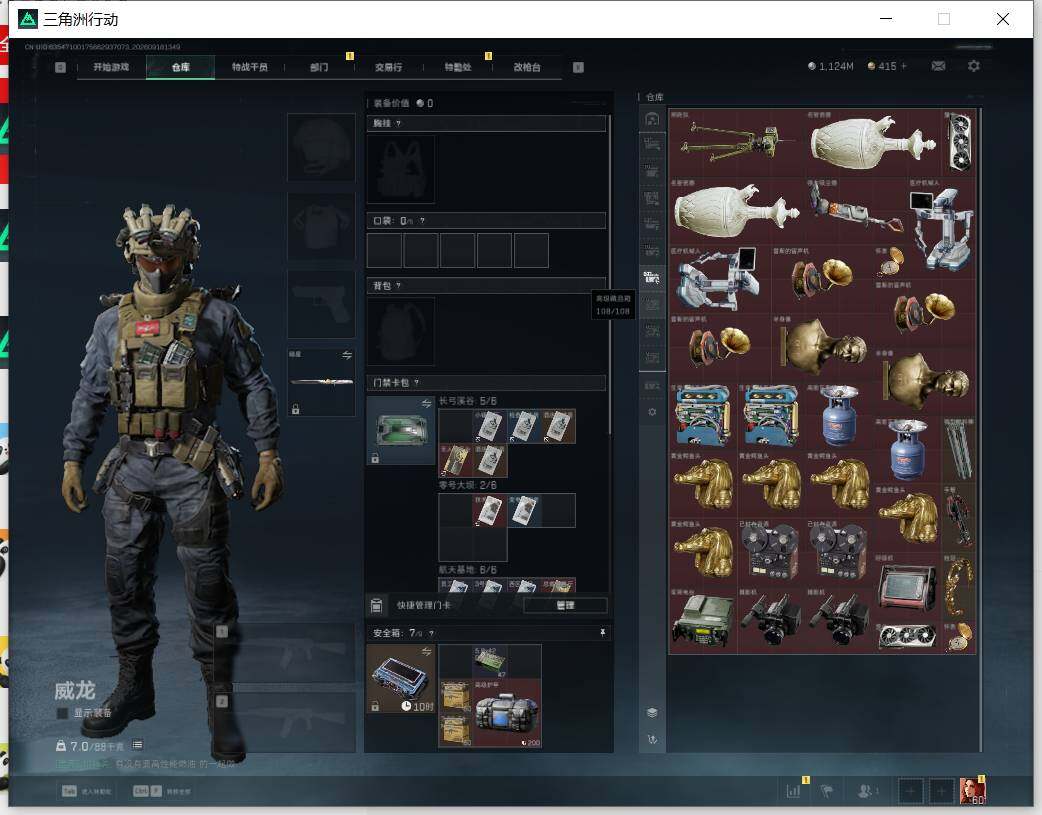This screenshot has height=815, width=1042.
Task: Select the military radio item in stash
Action: [x=702, y=620]
